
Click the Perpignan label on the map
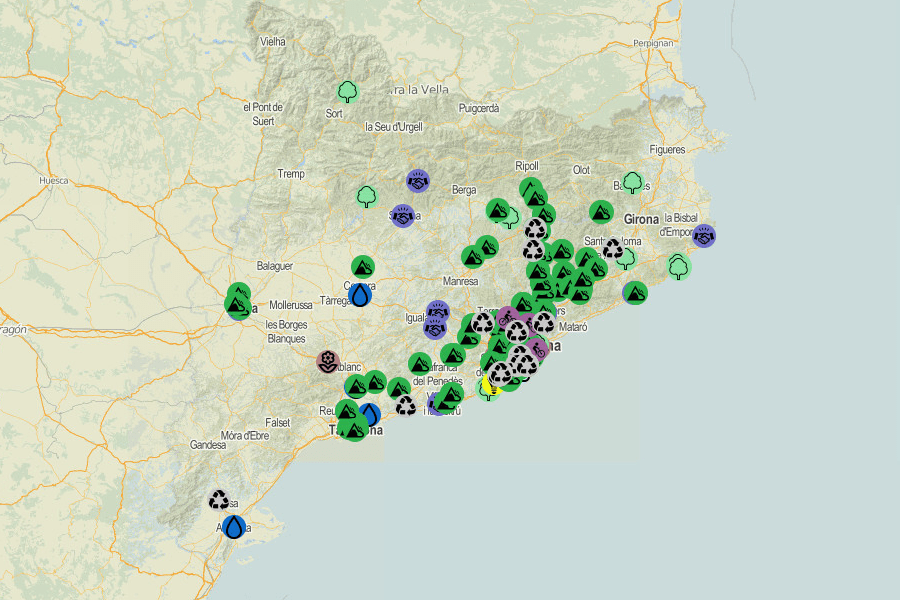coord(654,44)
